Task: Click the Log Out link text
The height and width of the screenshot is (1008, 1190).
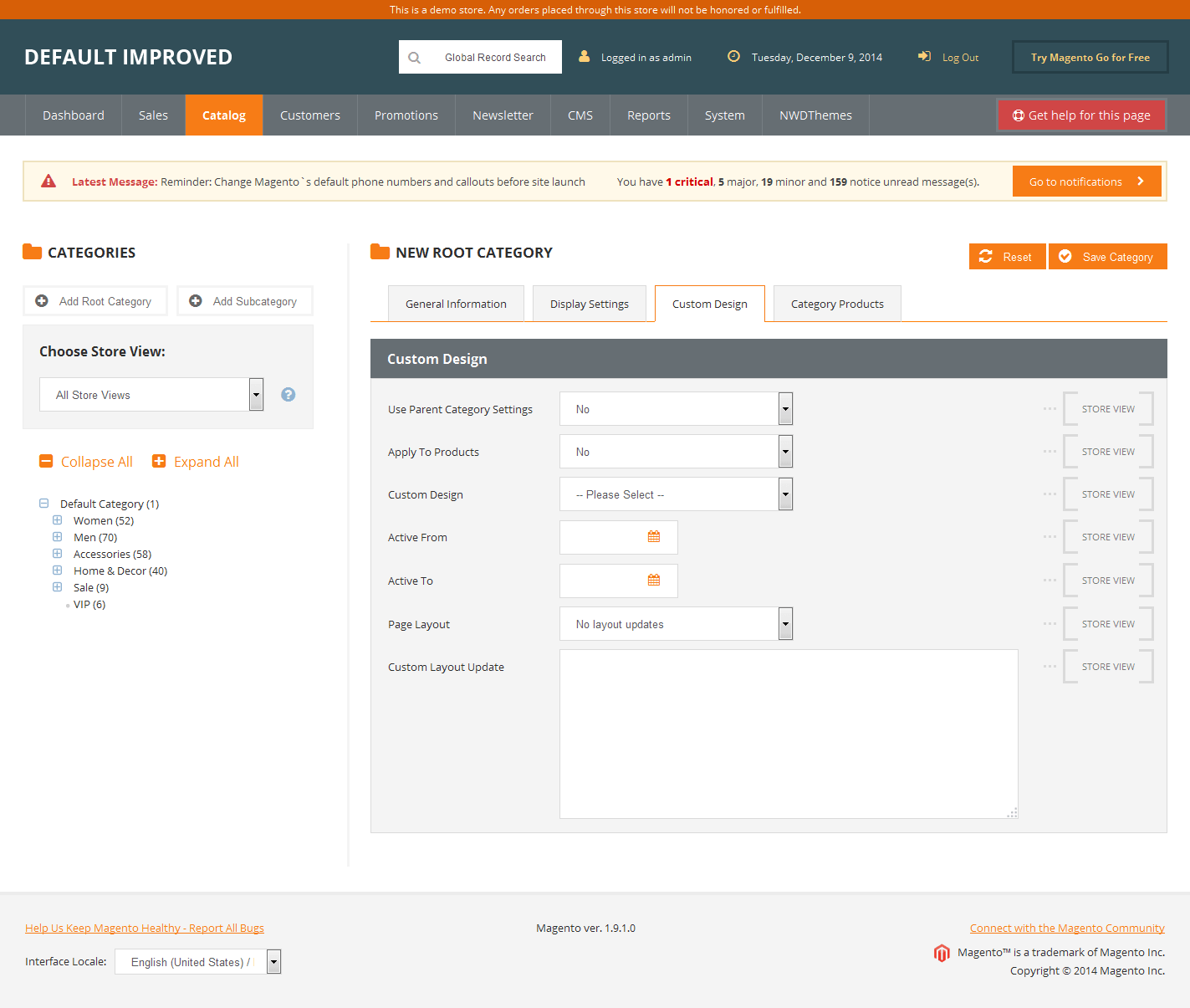Action: click(x=960, y=58)
